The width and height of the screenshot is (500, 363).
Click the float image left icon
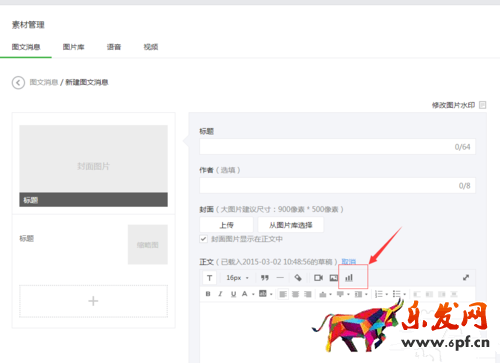[429, 294]
